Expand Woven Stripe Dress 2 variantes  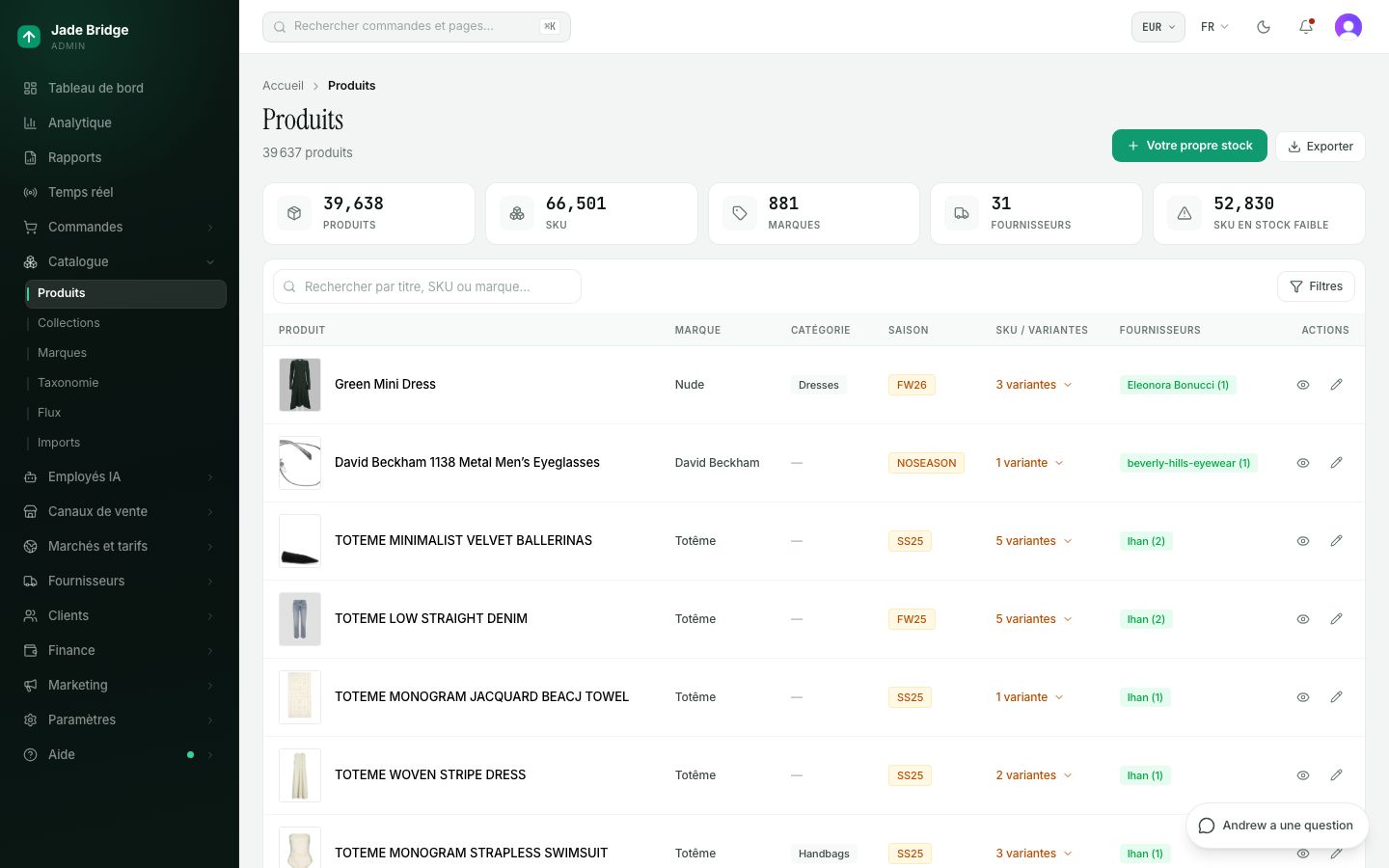(1034, 775)
